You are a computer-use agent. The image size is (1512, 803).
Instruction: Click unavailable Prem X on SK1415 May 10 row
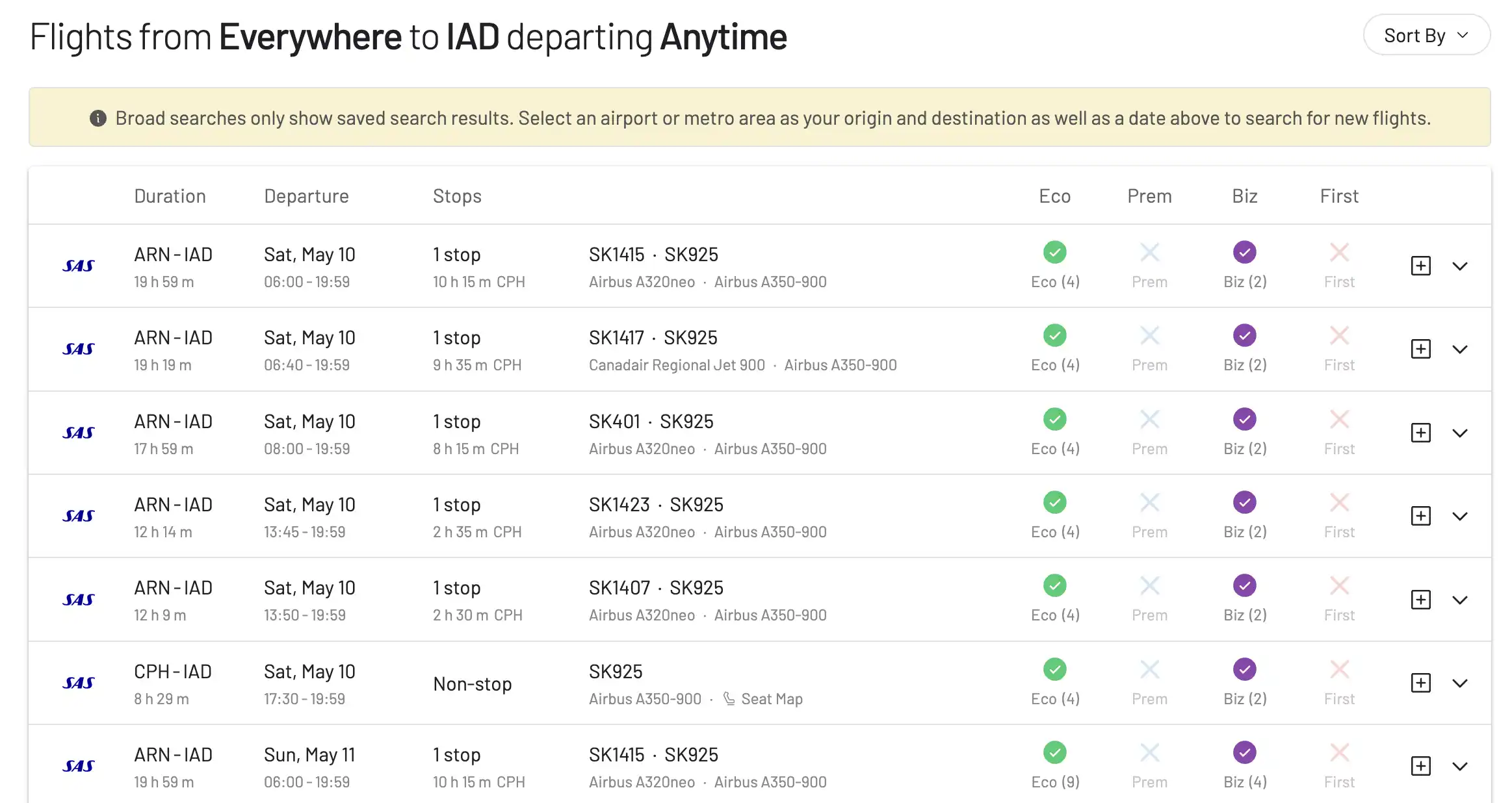pyautogui.click(x=1149, y=252)
